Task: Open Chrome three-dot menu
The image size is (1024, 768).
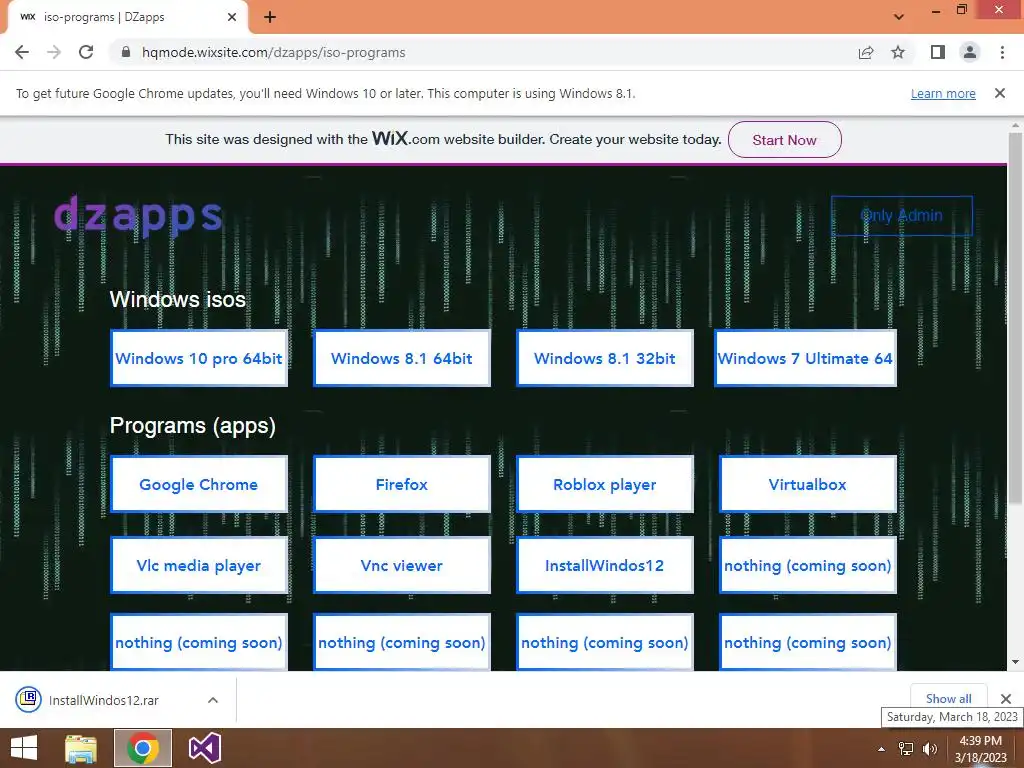Action: (1002, 52)
